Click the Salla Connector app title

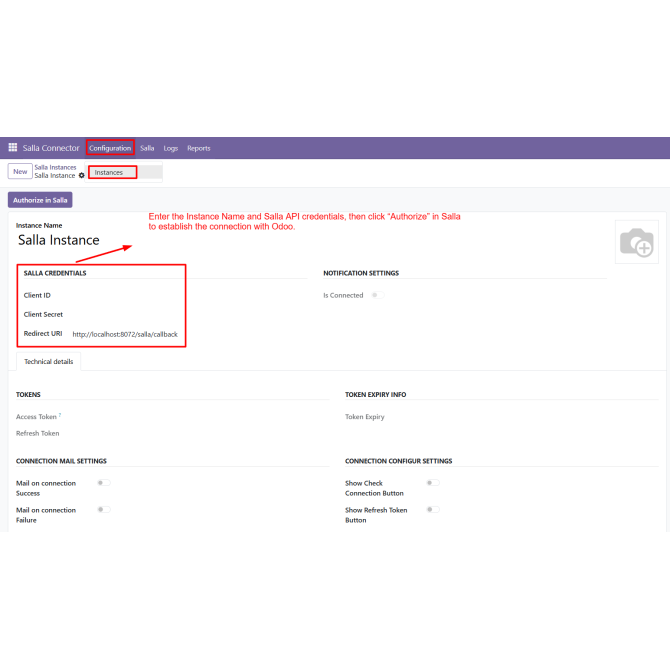point(51,148)
